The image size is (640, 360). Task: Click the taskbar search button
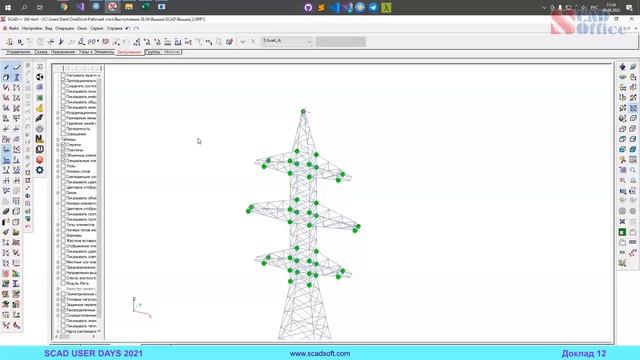(x=24, y=7)
